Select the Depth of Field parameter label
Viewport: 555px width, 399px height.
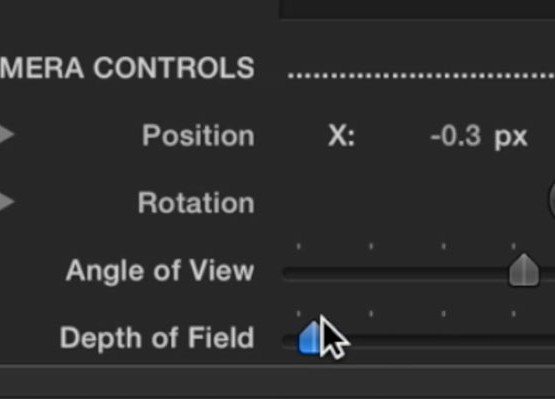coord(157,338)
